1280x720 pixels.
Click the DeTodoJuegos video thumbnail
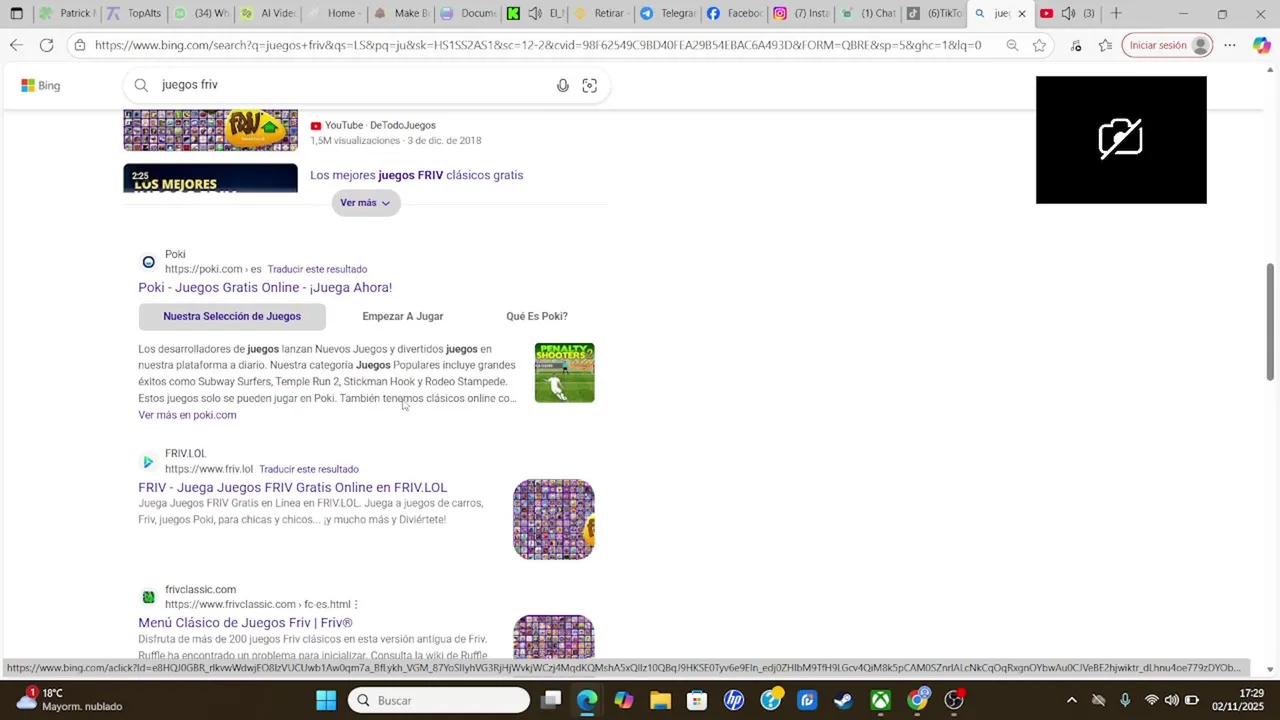210,131
